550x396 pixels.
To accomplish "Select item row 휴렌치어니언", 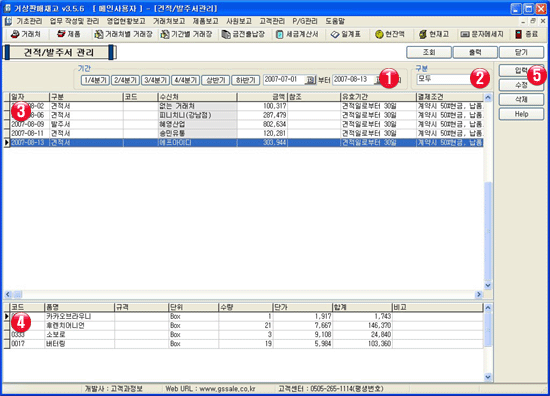I will pos(246,325).
